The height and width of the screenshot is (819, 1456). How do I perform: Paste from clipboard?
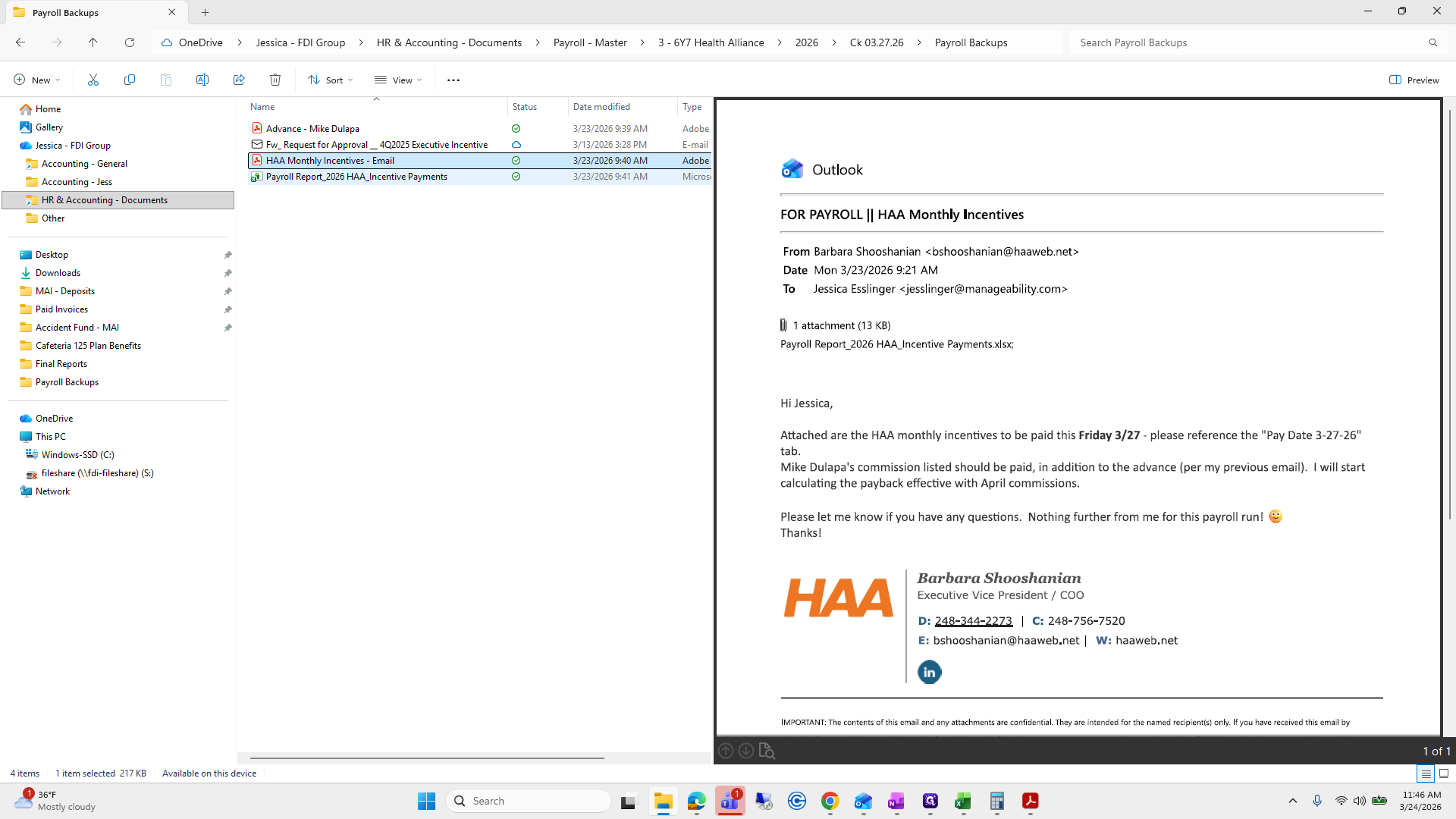(x=166, y=80)
